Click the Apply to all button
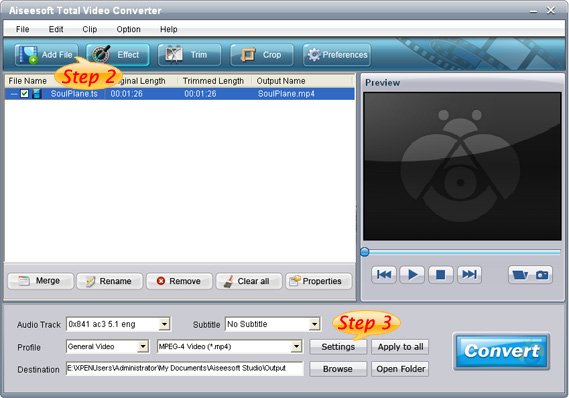The image size is (569, 398). (400, 347)
